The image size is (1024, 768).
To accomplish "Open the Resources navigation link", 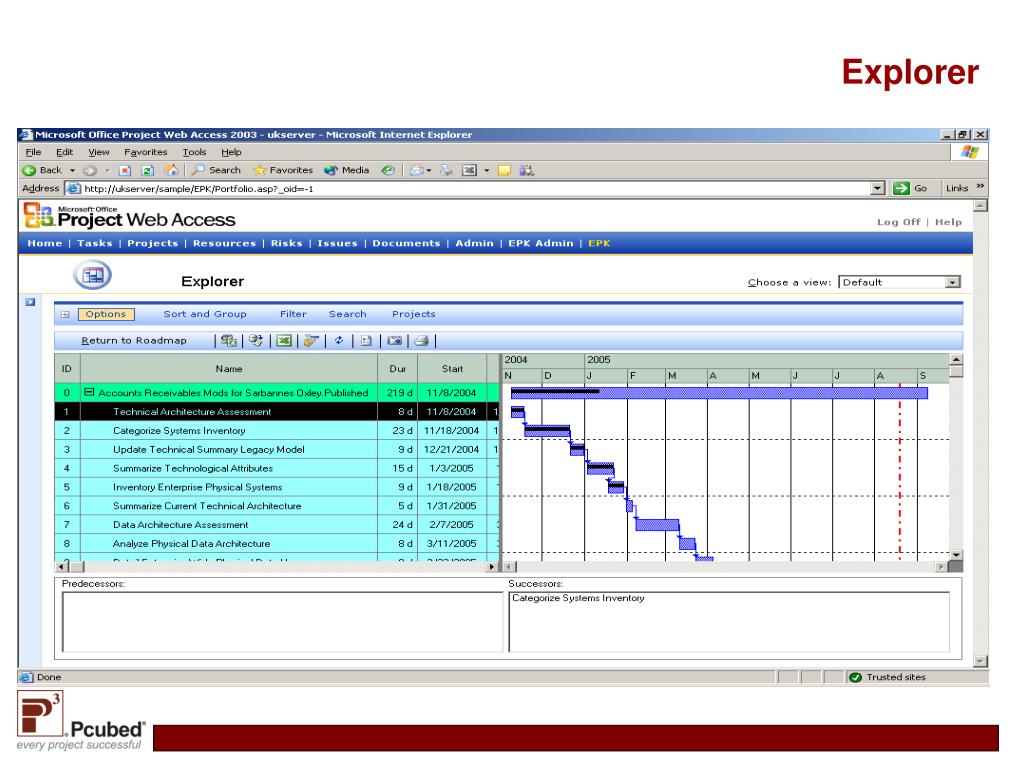I will click(224, 243).
